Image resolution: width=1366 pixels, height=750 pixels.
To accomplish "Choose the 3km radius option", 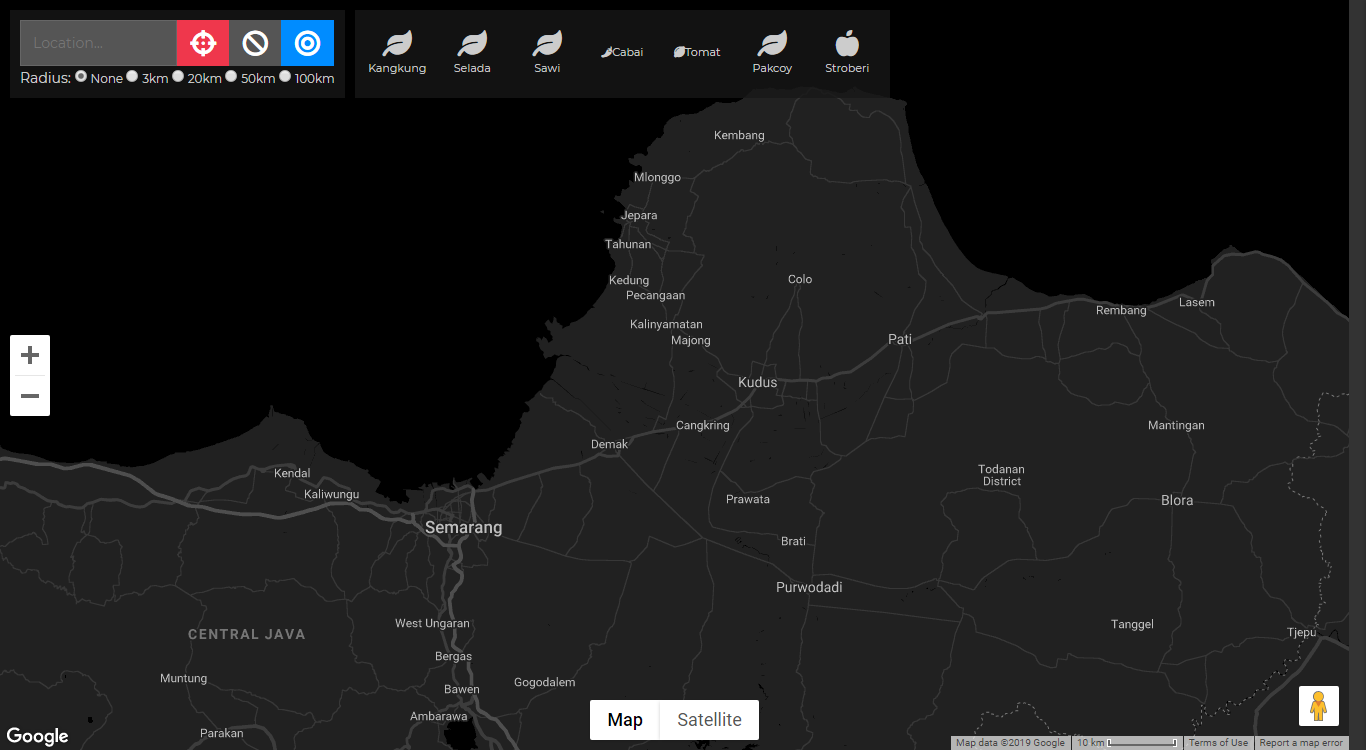I will click(132, 76).
